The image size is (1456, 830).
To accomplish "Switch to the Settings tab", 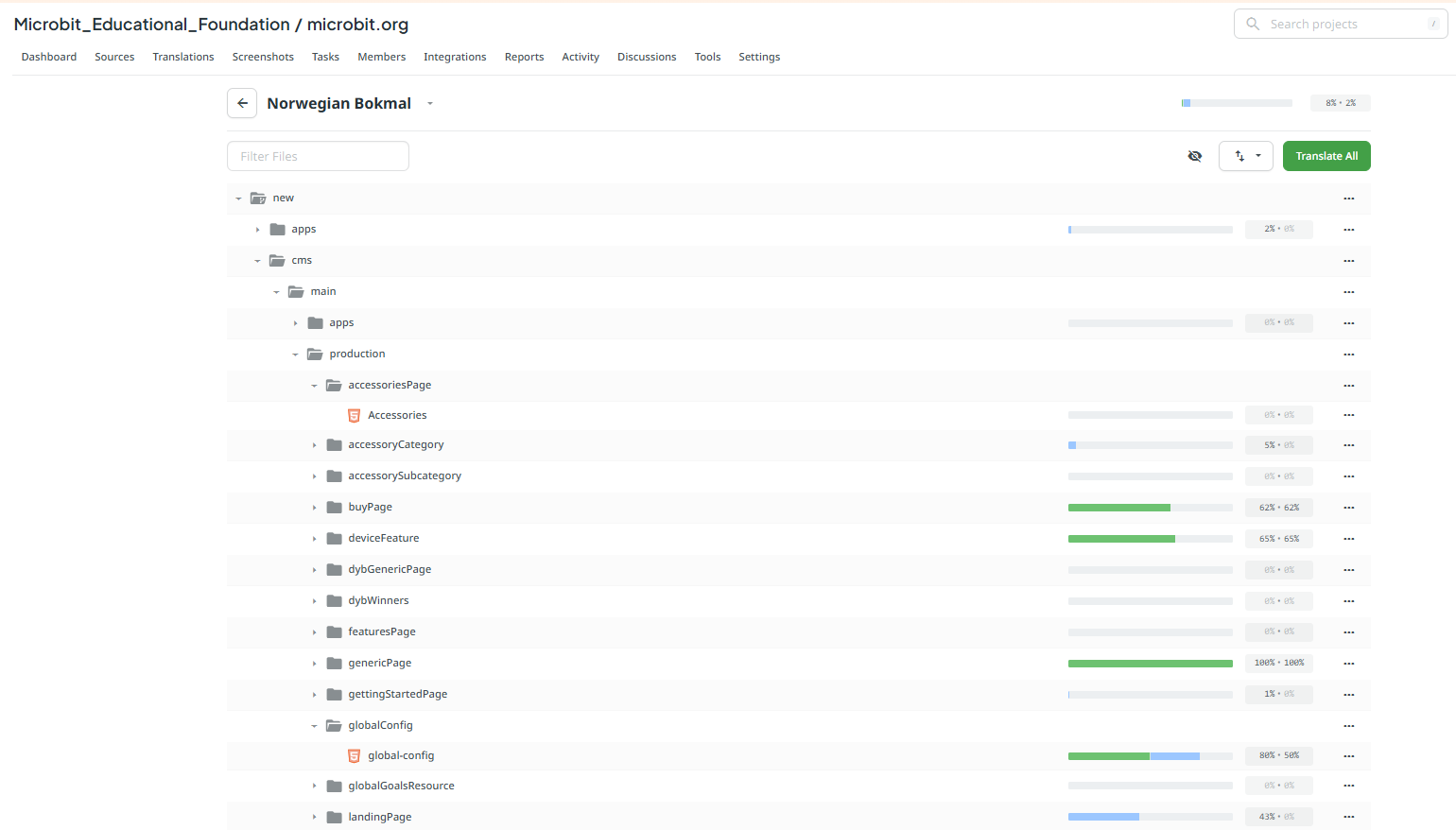I will tap(759, 57).
